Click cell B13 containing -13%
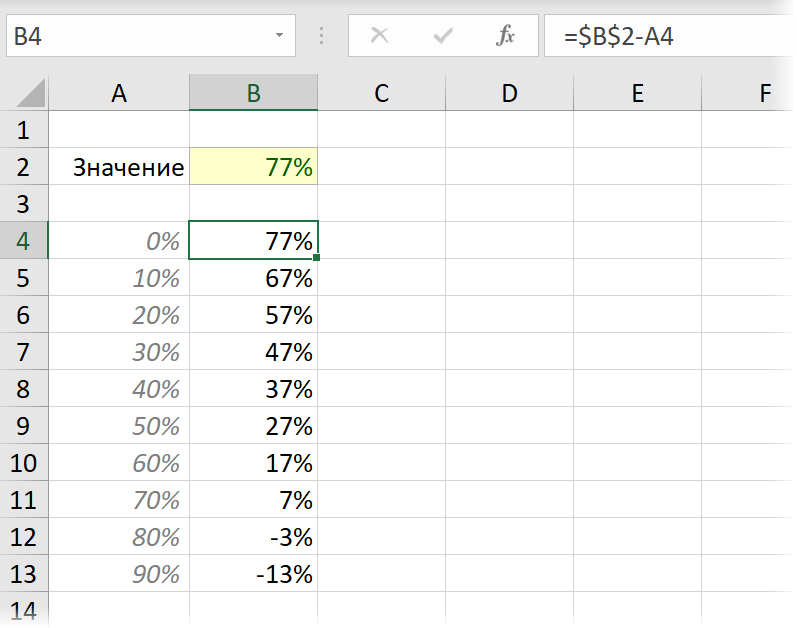 pos(254,574)
